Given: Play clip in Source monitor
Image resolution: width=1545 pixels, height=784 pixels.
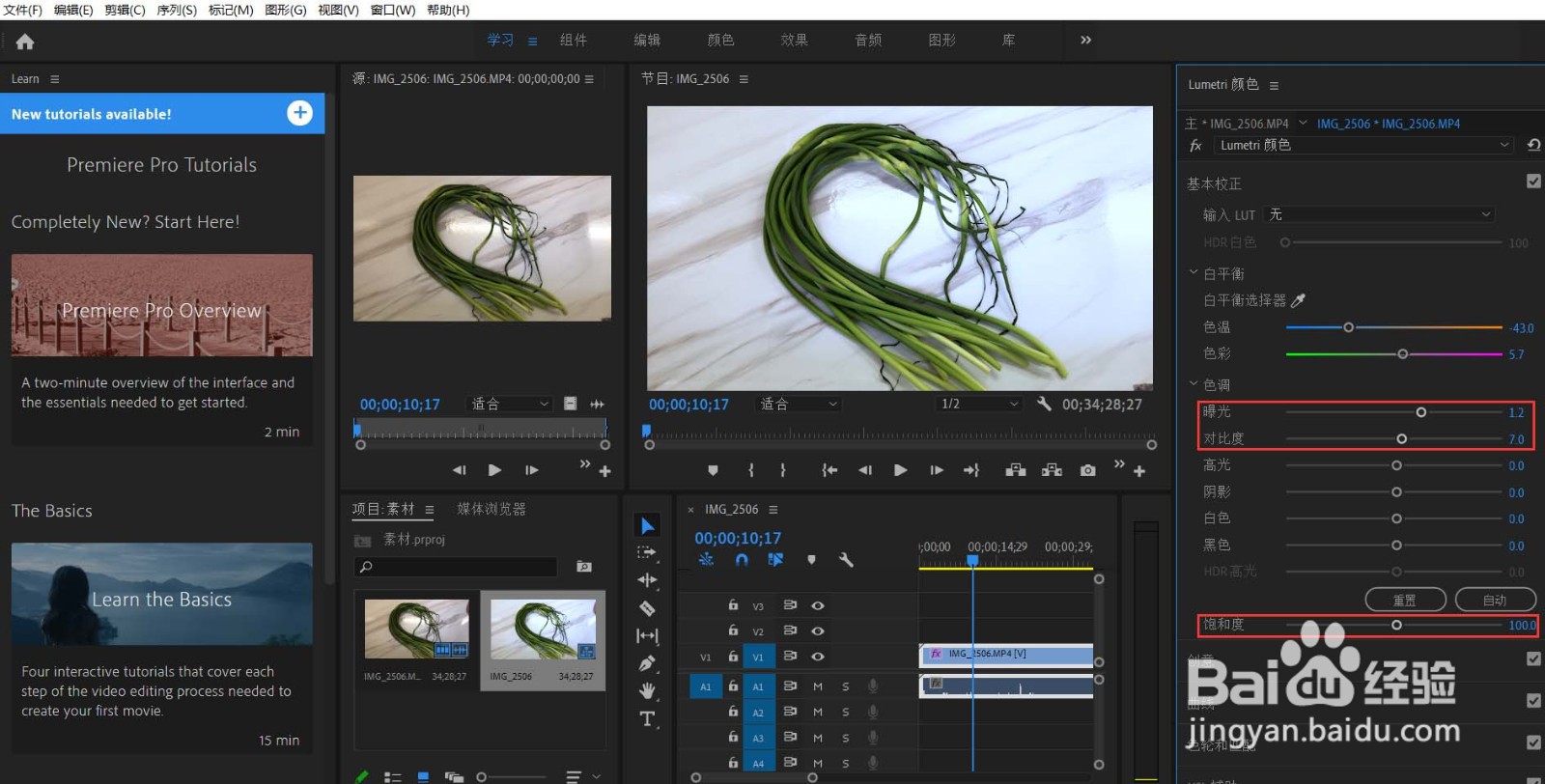Looking at the screenshot, I should coord(495,470).
